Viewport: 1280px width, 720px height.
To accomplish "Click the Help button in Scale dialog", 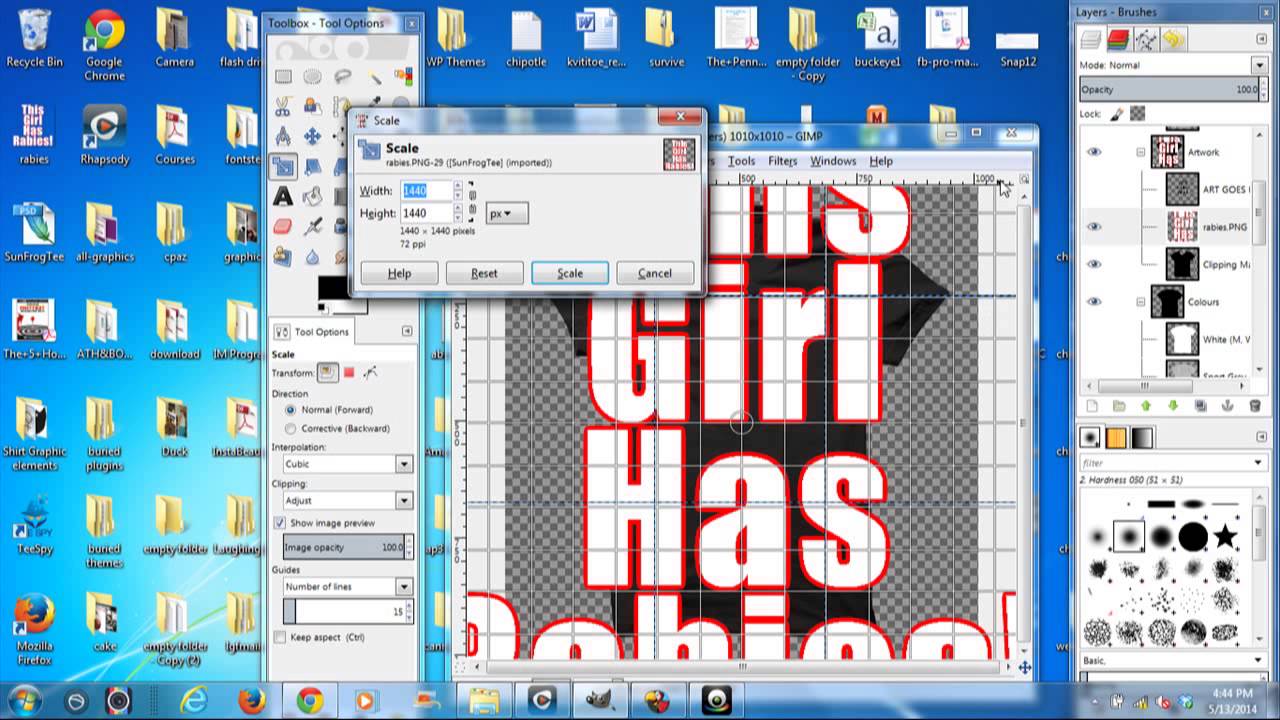I will point(399,273).
